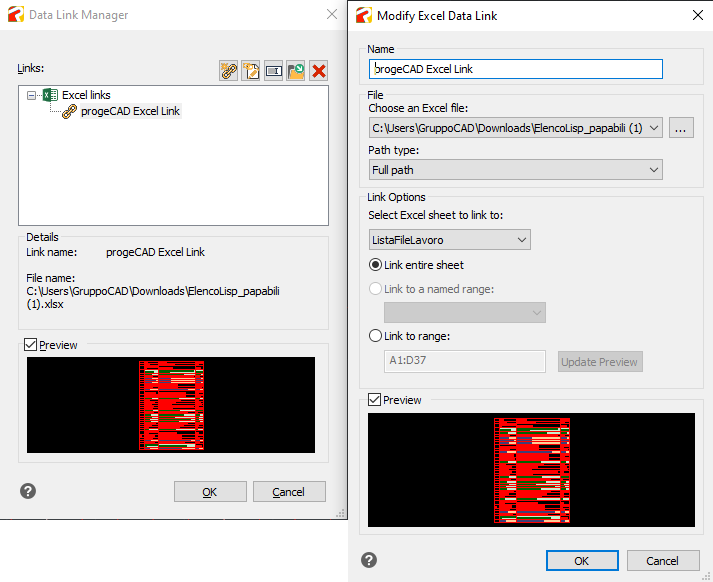Open help in Data Link Manager
Viewport: 713px width, 582px height.
[x=28, y=491]
